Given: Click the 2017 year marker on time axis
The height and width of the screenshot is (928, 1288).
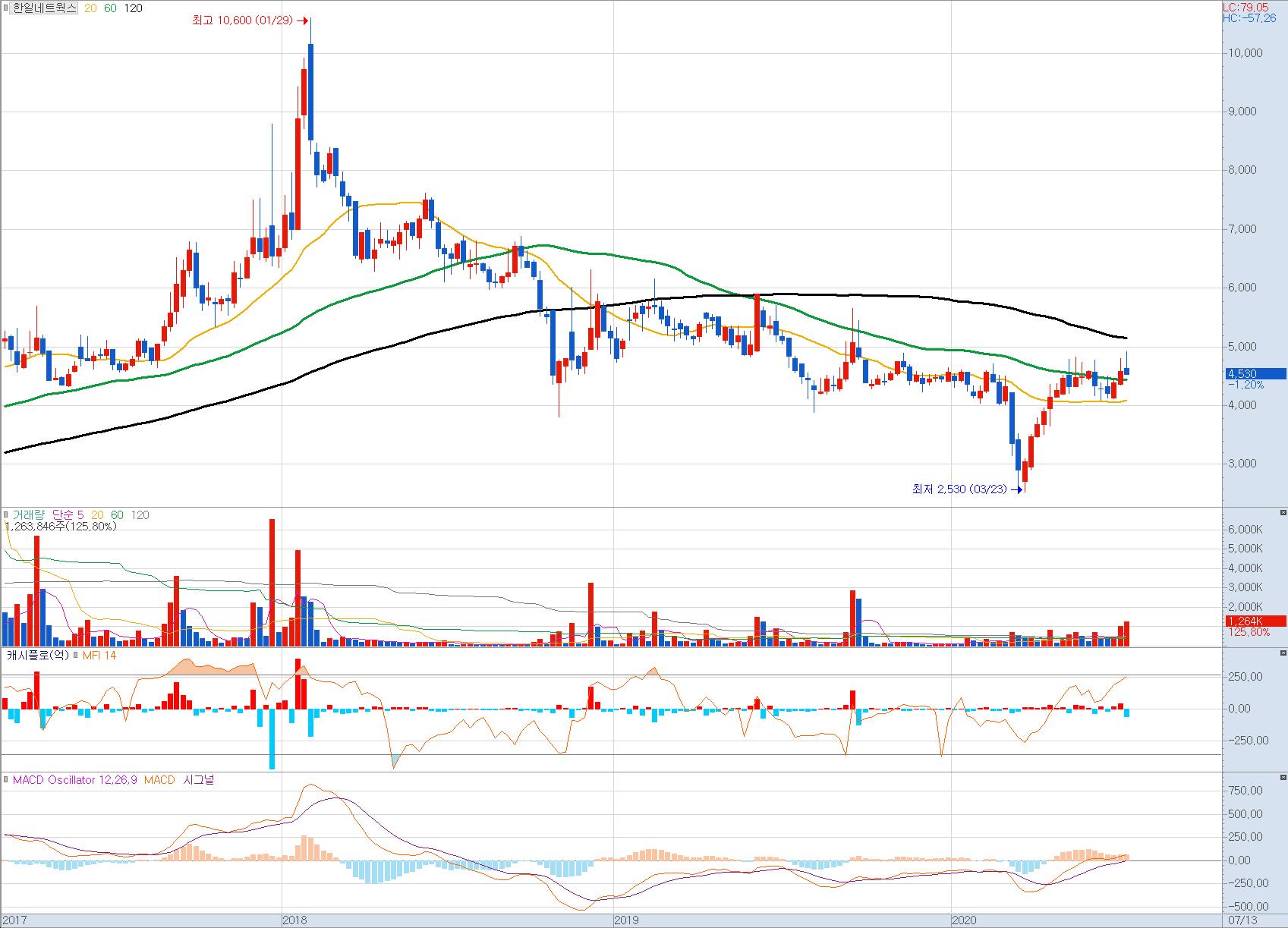Looking at the screenshot, I should pos(15,920).
